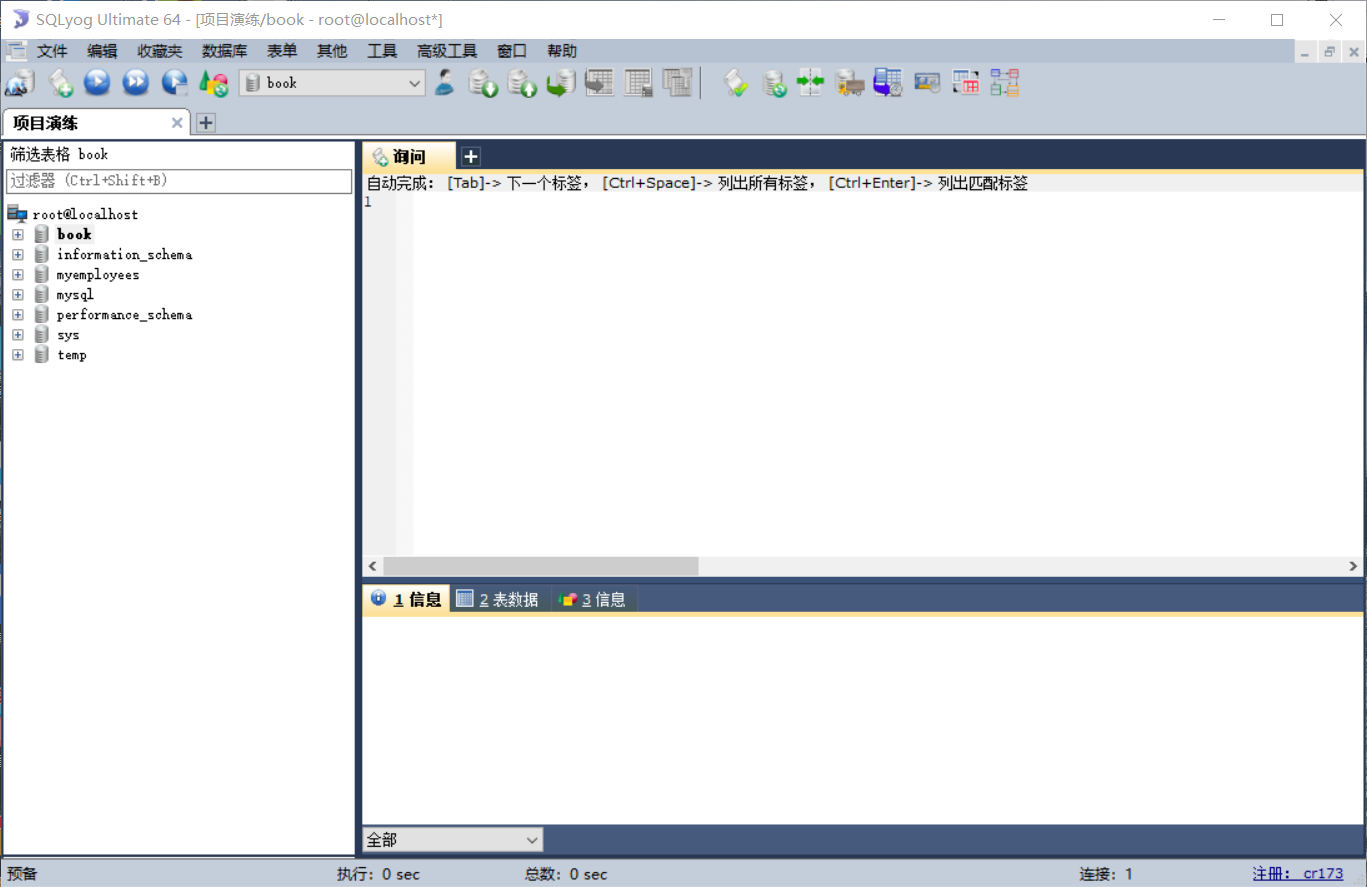Viewport: 1367px width, 887px height.
Task: Open the Schema designer icon
Action: (x=1005, y=83)
